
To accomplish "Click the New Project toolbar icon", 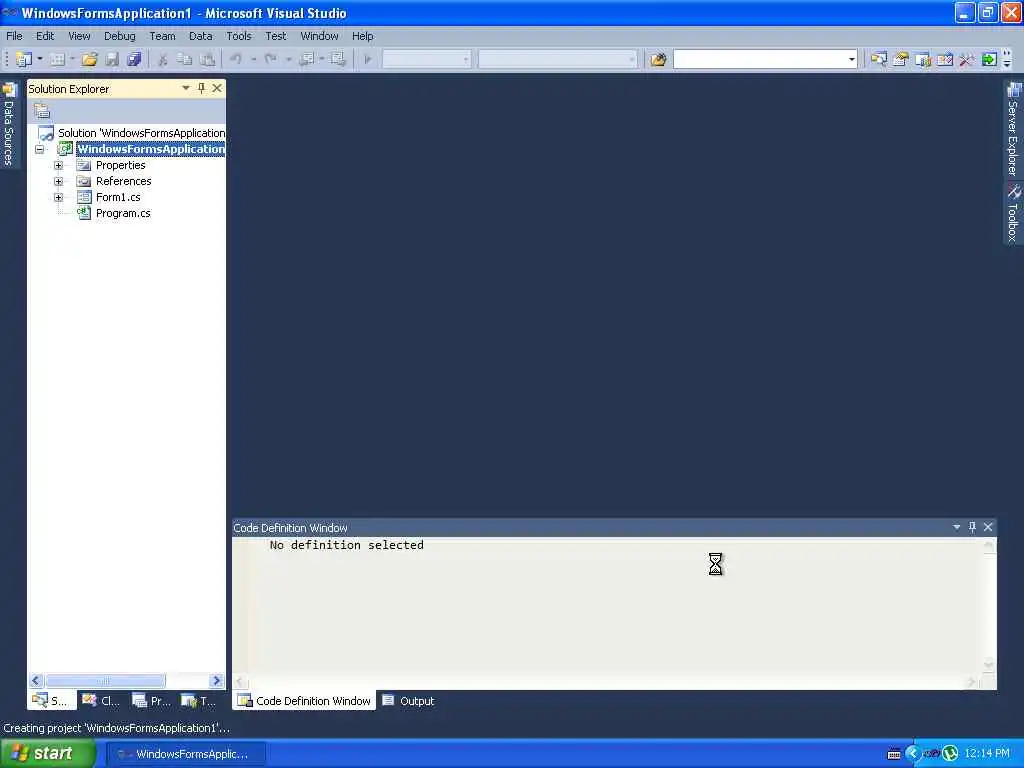I will (x=24, y=59).
